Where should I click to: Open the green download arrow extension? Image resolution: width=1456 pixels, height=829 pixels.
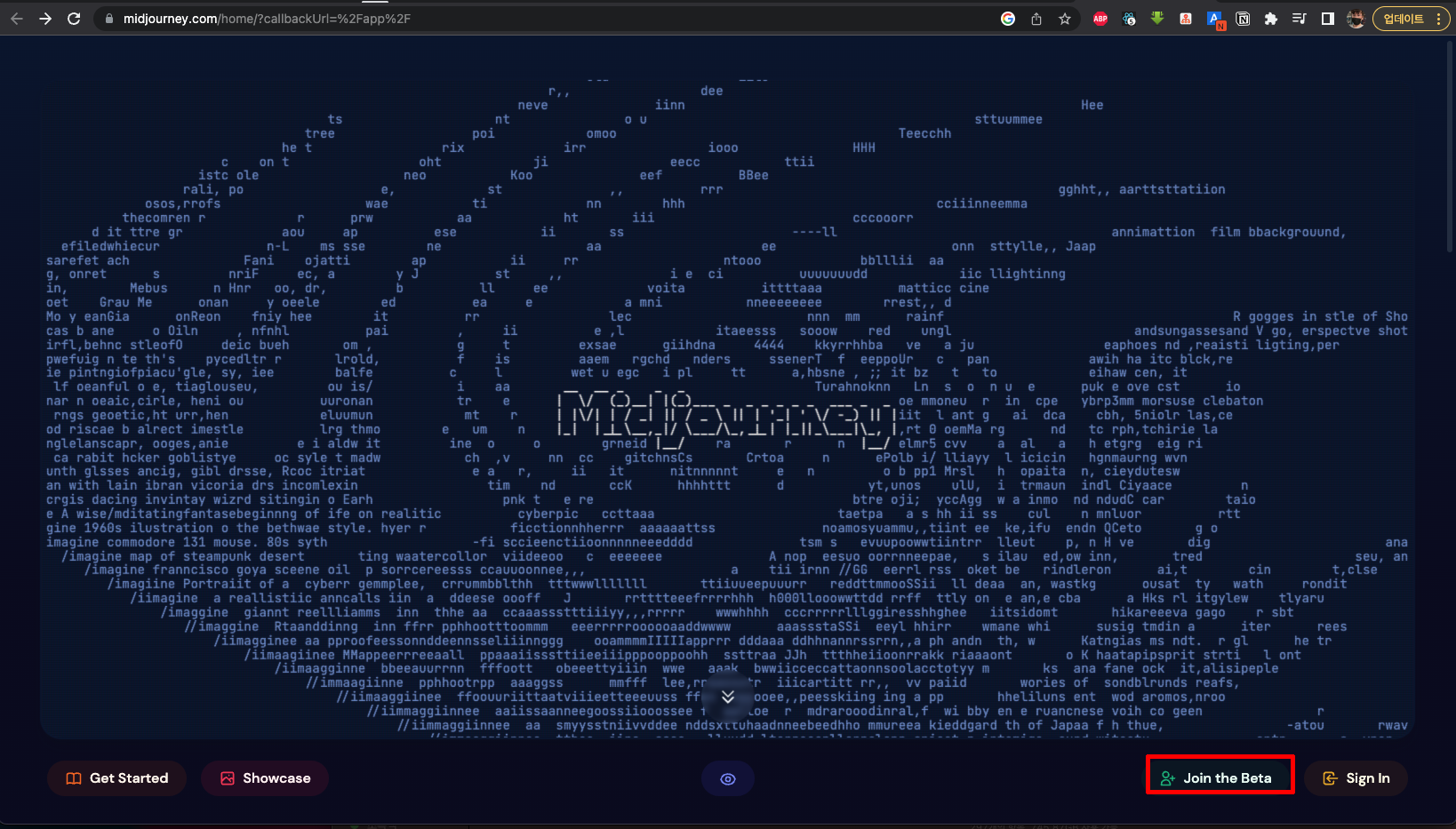[1157, 18]
